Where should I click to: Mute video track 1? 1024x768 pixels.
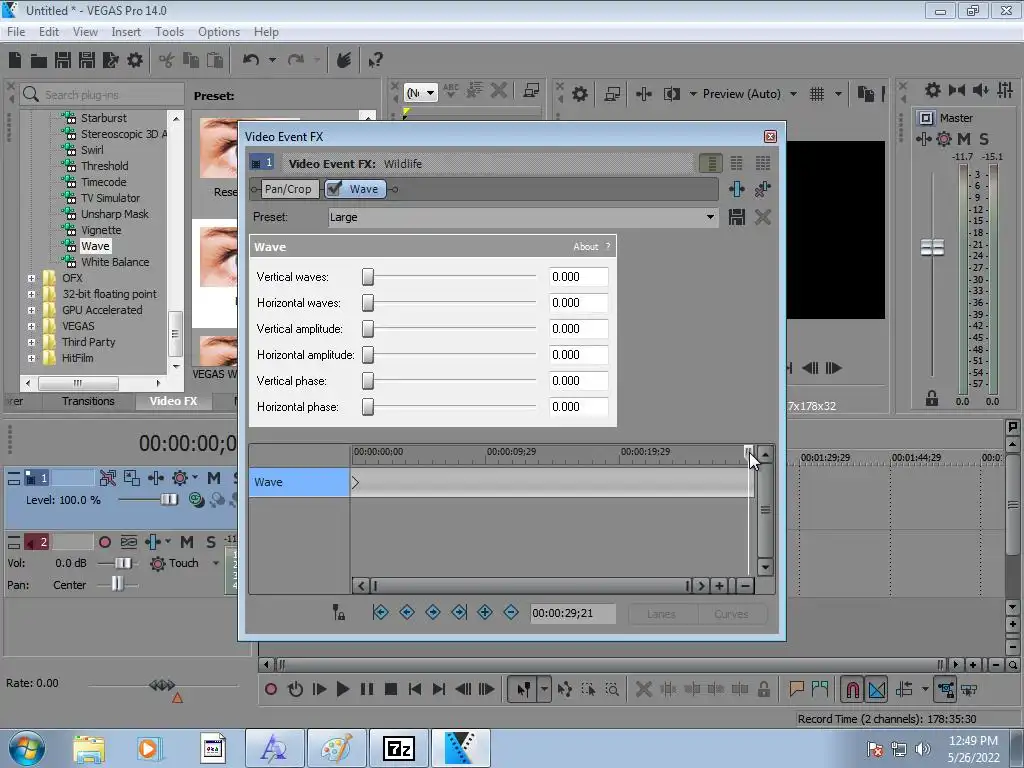pos(214,478)
